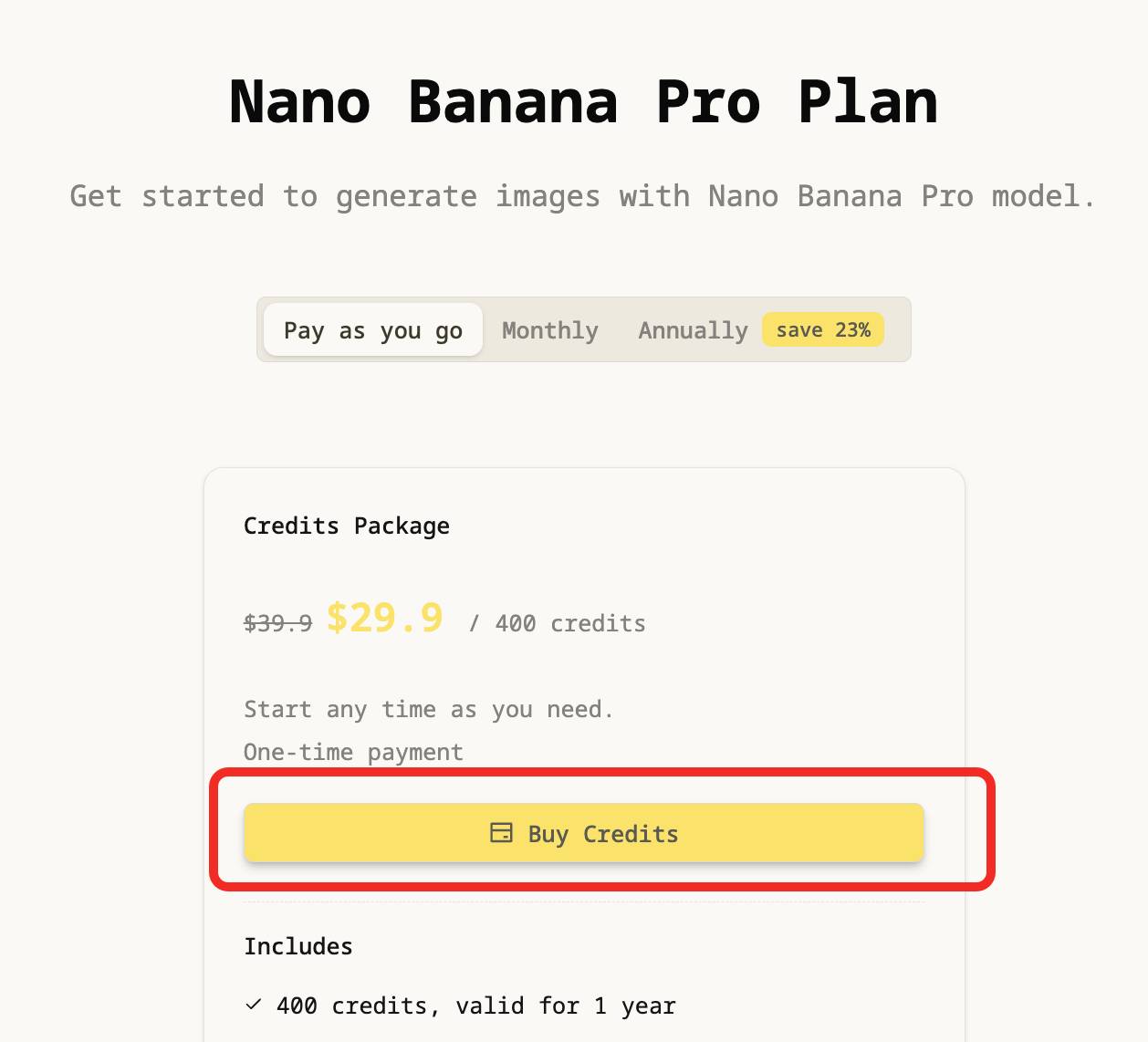This screenshot has width=1148, height=1042.
Task: Click Start any time as you need text
Action: pyautogui.click(x=428, y=709)
